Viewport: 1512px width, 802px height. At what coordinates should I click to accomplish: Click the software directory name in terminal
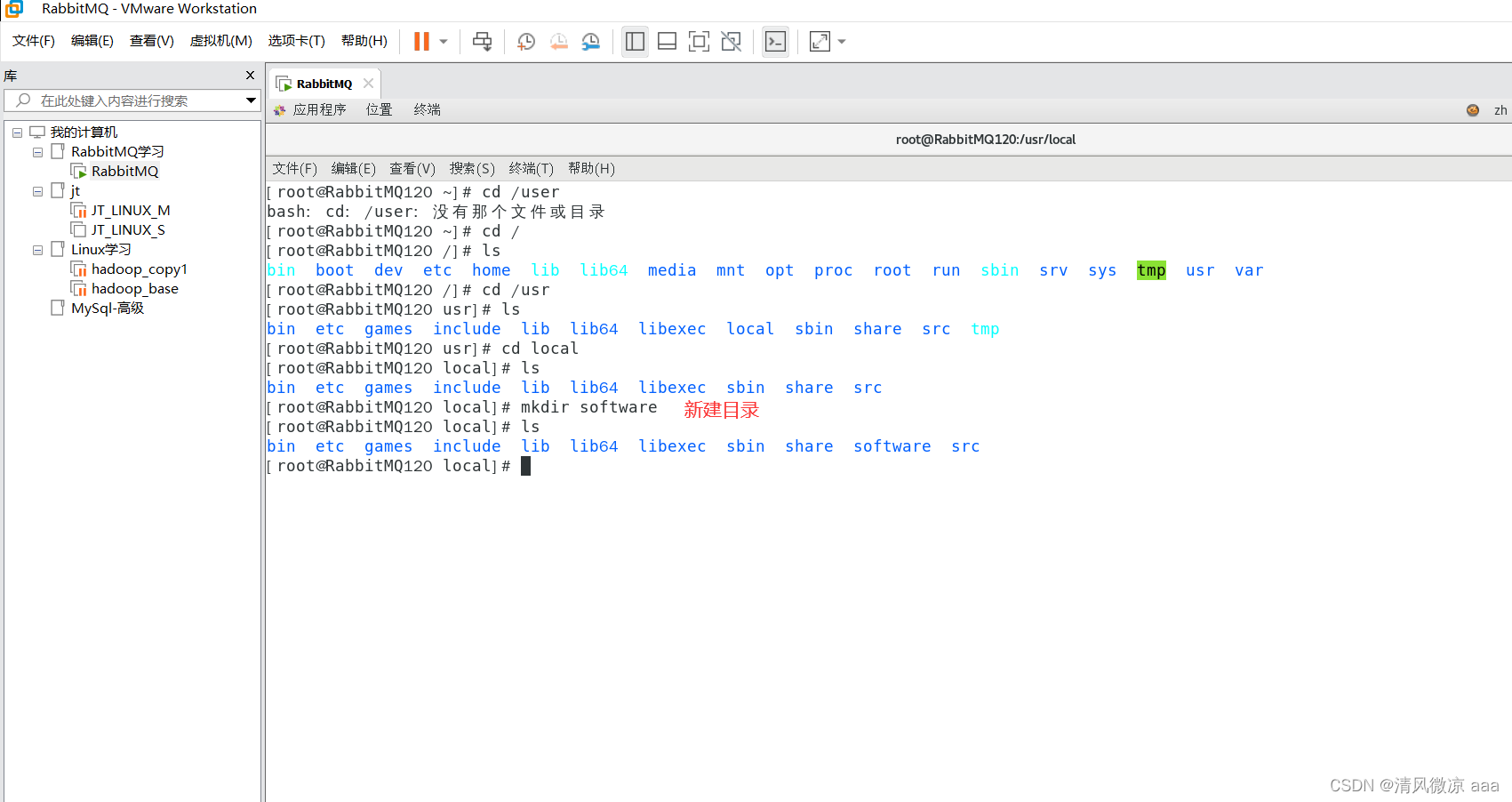pos(892,446)
